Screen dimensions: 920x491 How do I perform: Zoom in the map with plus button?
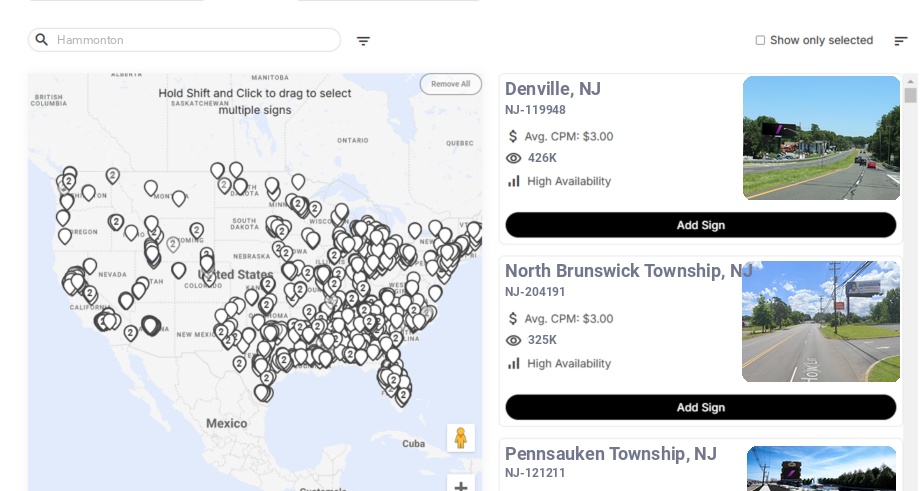click(461, 486)
